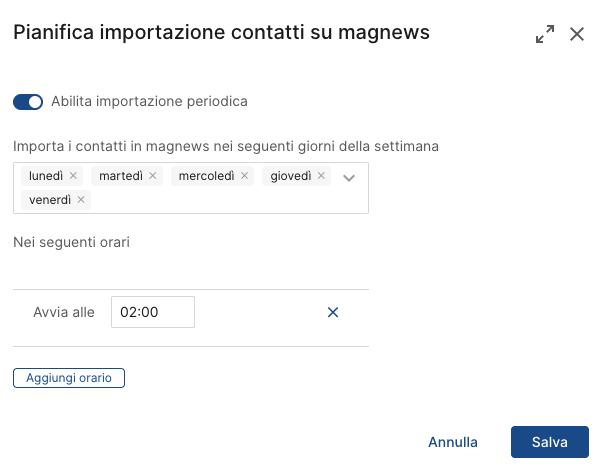
Task: Remove the martedì tag
Action: 153,176
